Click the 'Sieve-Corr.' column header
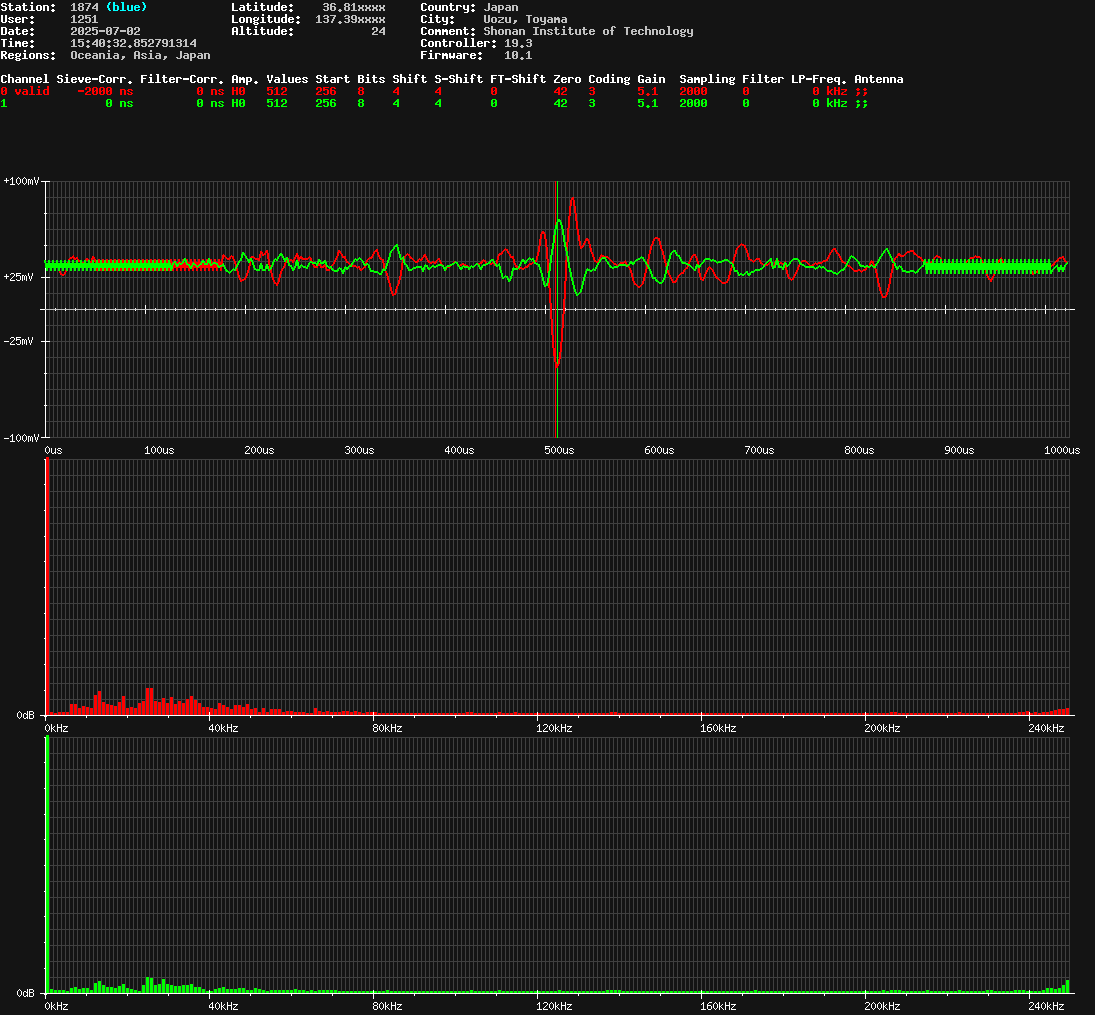This screenshot has width=1095, height=1015. coord(94,79)
